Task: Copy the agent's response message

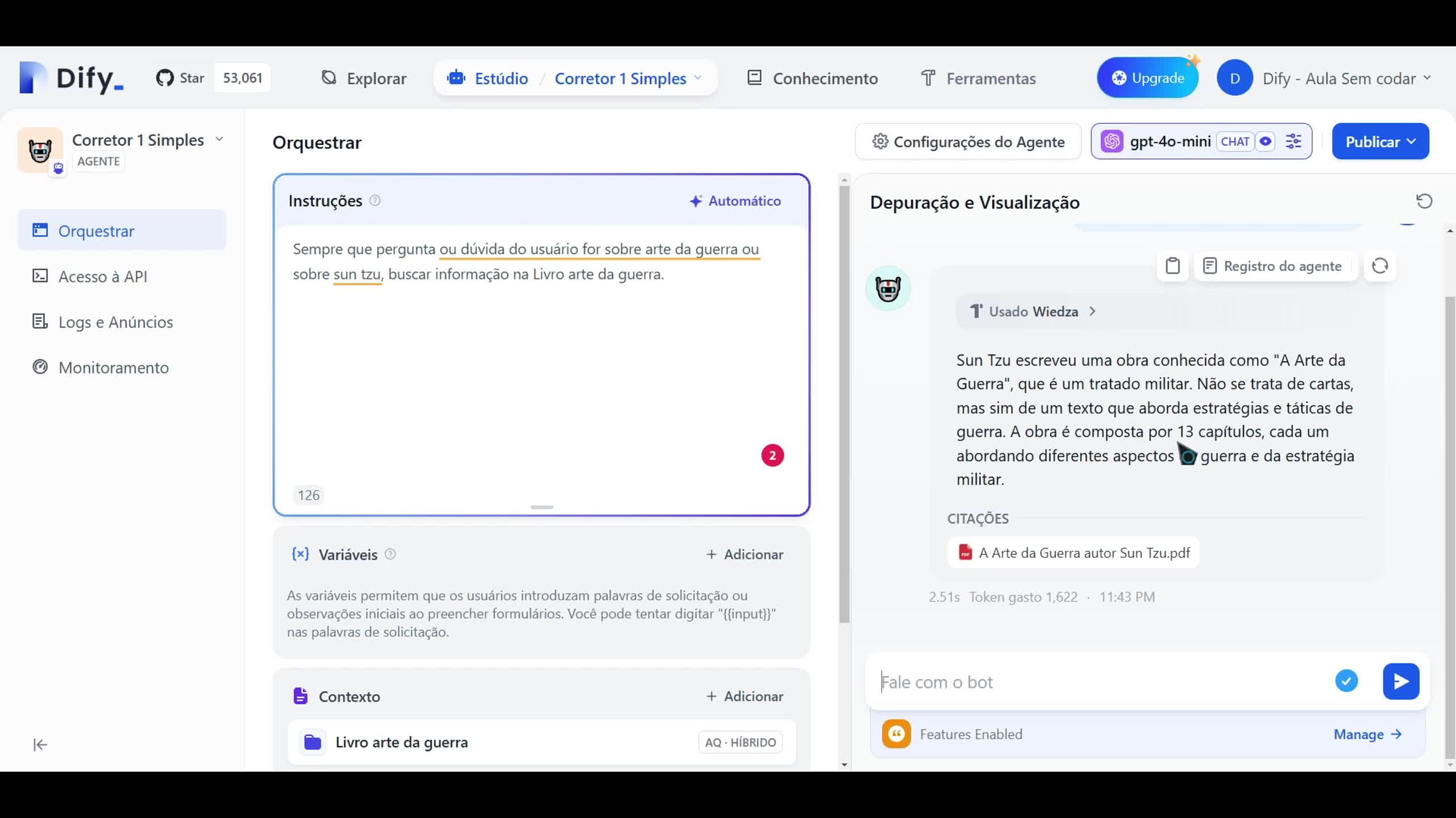Action: (x=1173, y=266)
